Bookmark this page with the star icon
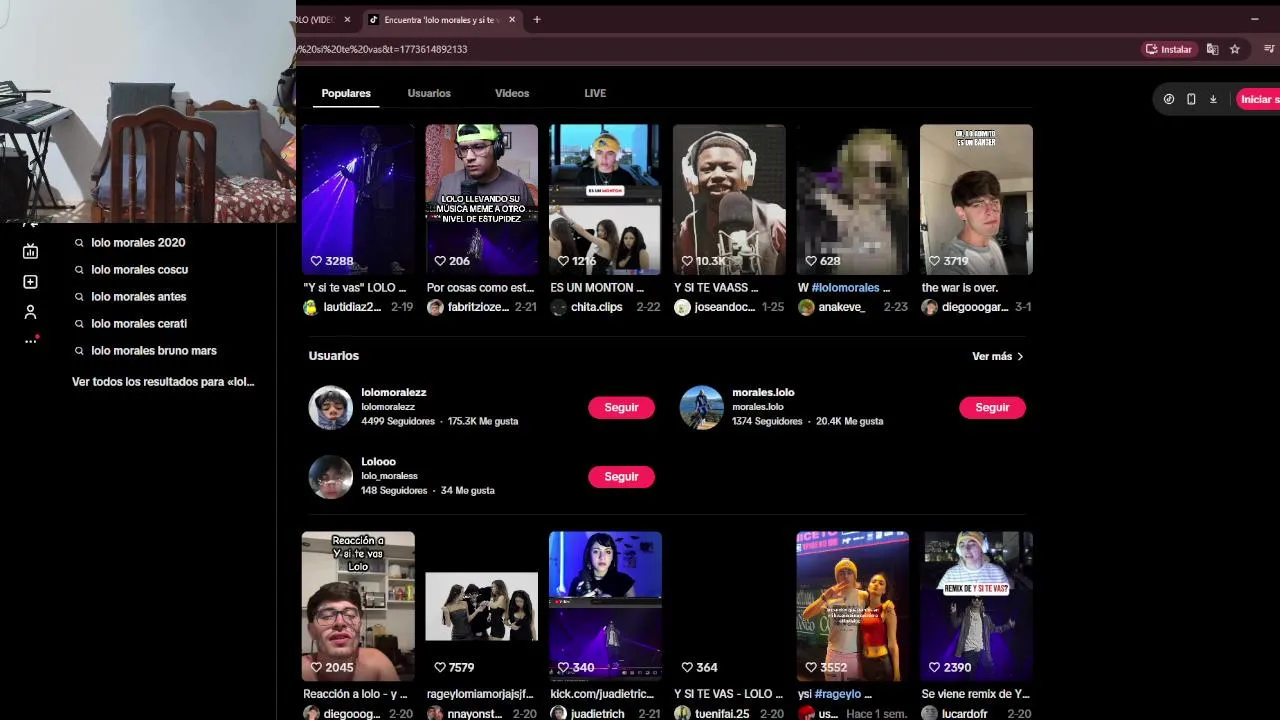The height and width of the screenshot is (720, 1280). [x=1235, y=49]
